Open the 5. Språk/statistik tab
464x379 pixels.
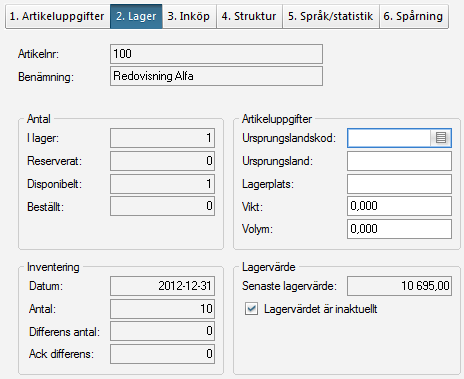point(331,16)
